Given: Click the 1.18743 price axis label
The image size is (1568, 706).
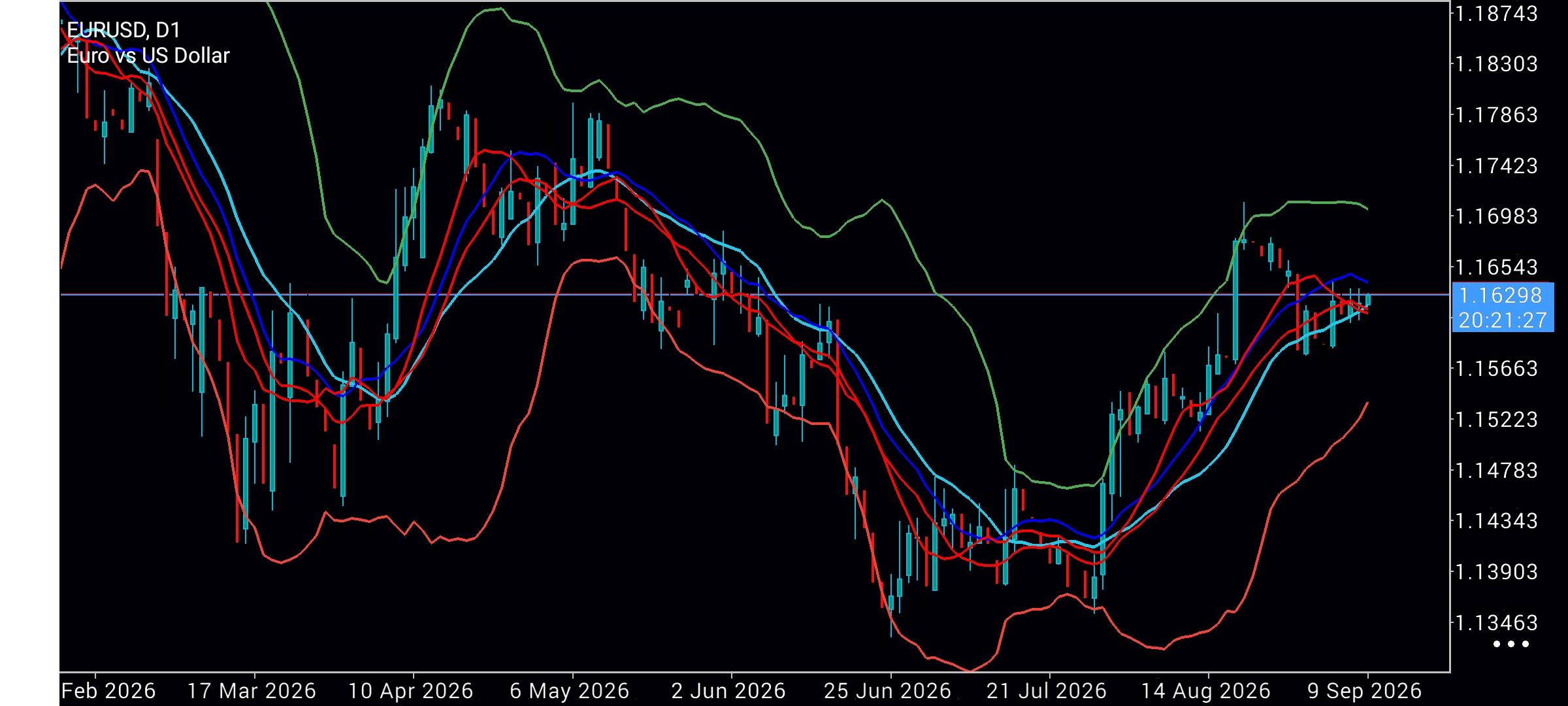Looking at the screenshot, I should (1496, 14).
